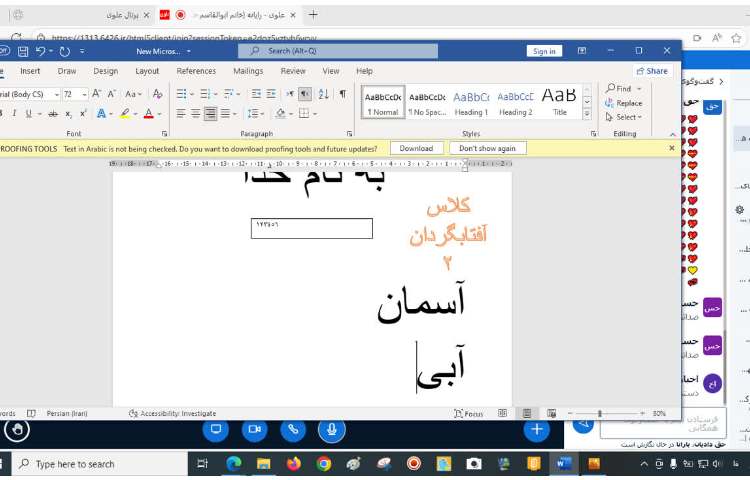Expand the numbering list dropdown
750x480 pixels.
click(x=216, y=94)
